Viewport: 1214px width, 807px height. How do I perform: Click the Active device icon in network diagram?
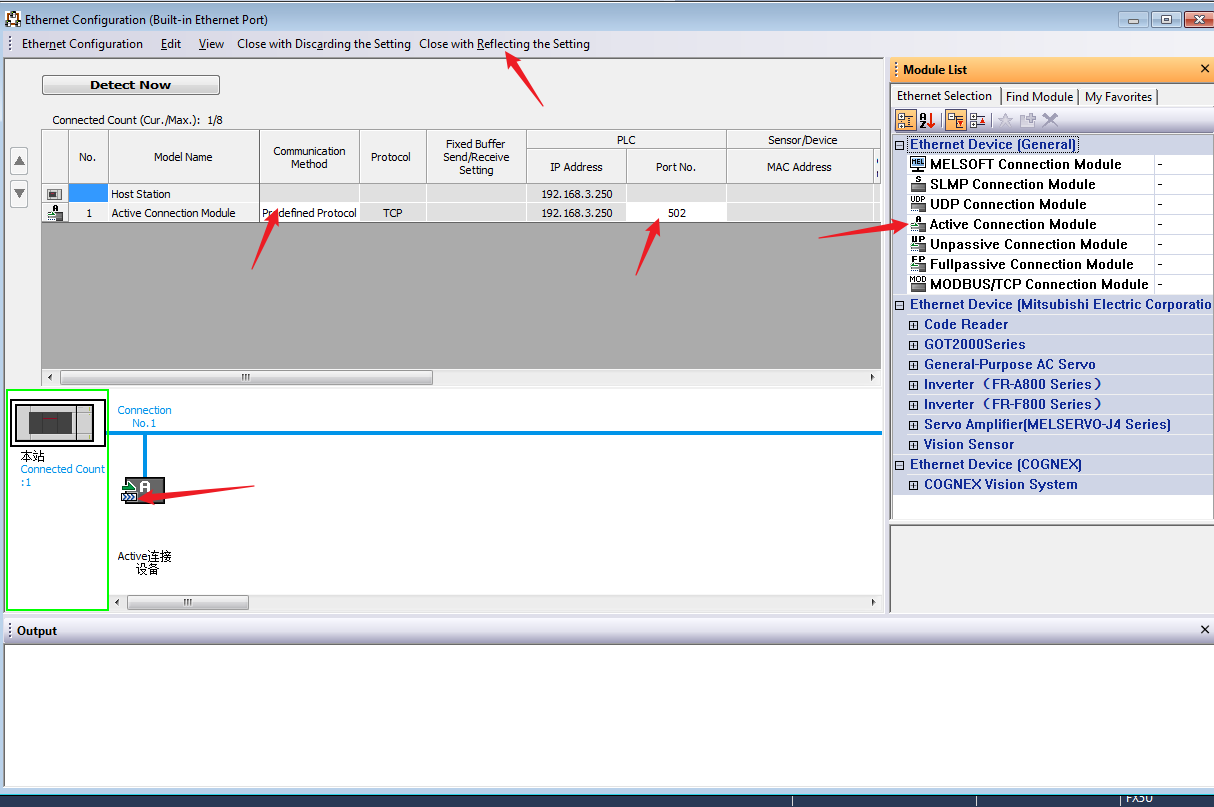pyautogui.click(x=143, y=490)
